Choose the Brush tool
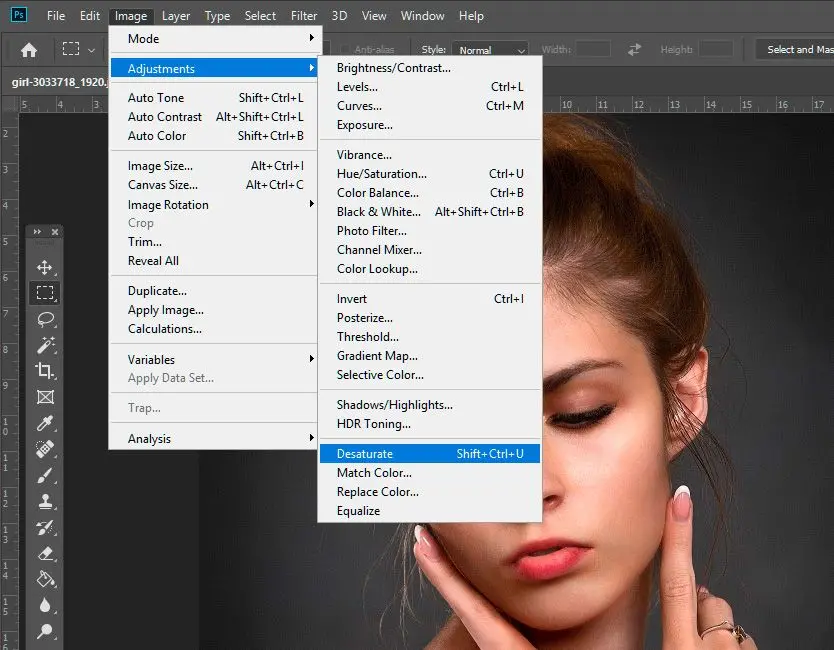834x650 pixels. 45,476
